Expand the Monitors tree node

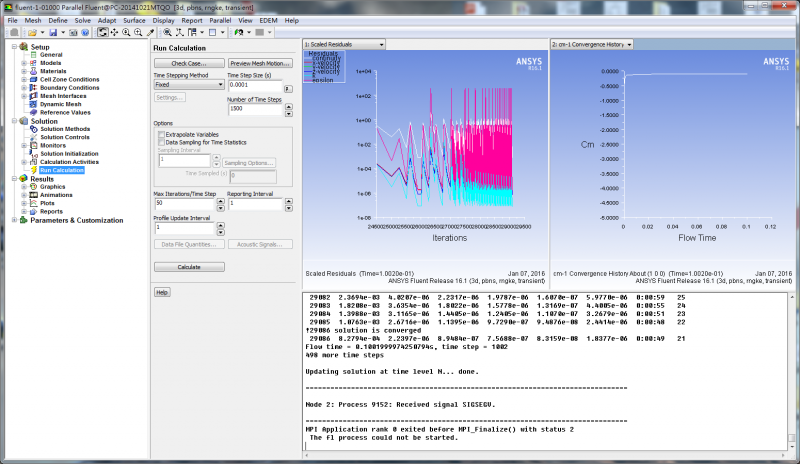pos(24,145)
